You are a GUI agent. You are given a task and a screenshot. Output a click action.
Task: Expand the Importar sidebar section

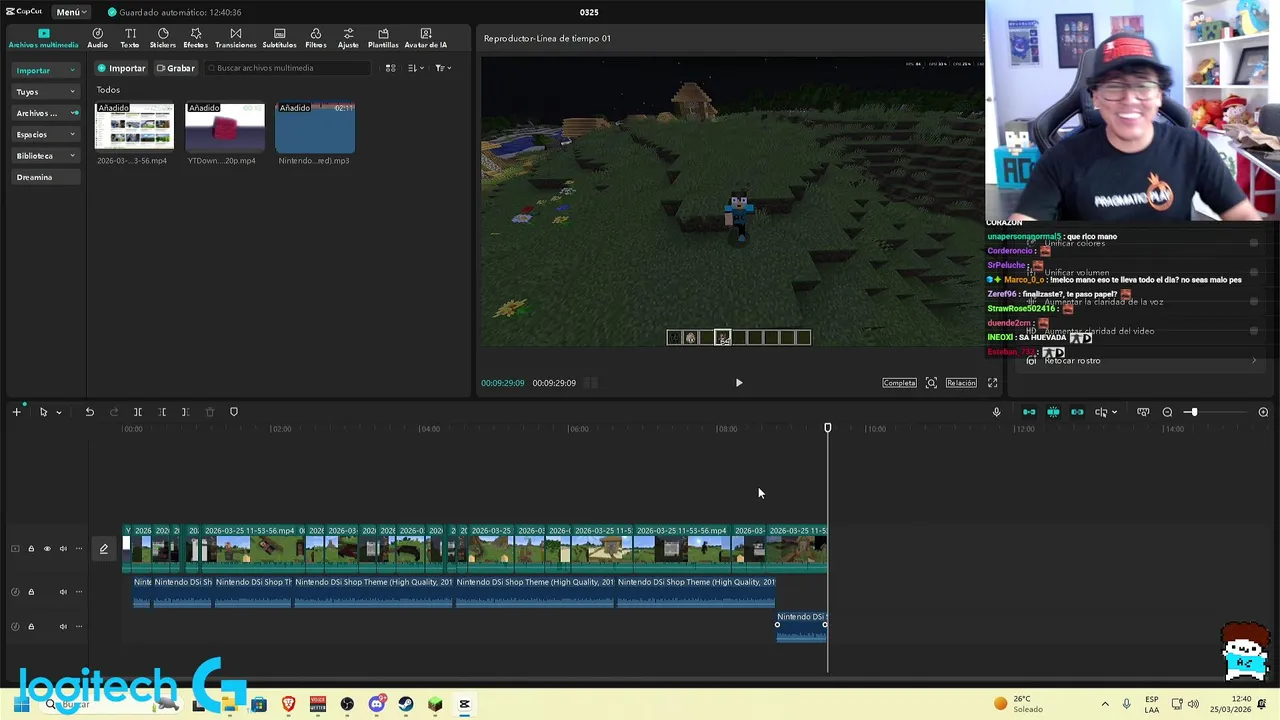45,70
